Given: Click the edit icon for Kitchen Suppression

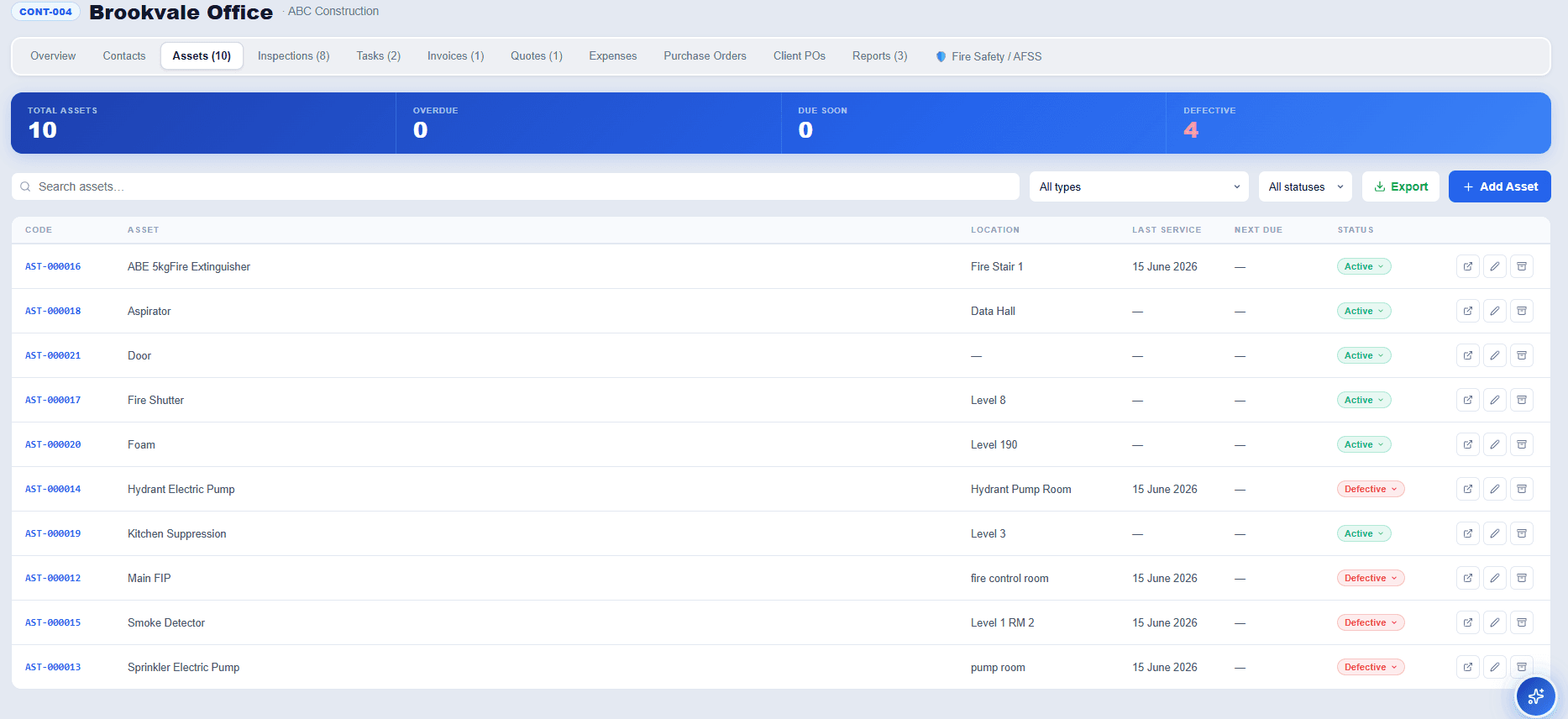Looking at the screenshot, I should pos(1495,533).
